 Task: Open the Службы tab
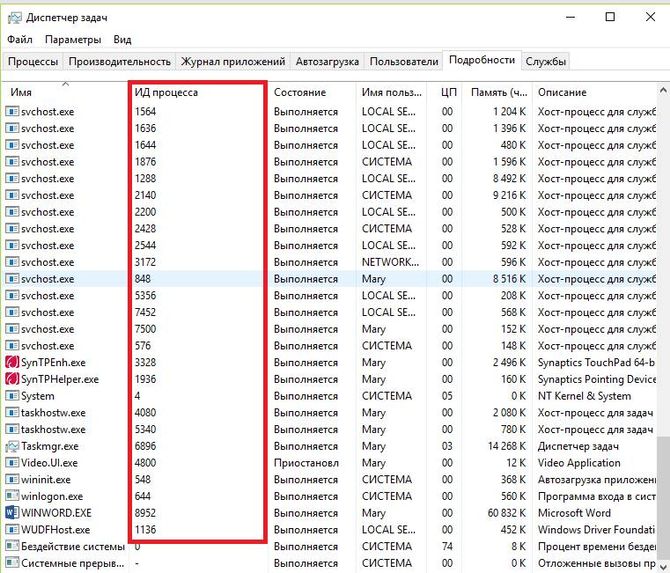[546, 62]
